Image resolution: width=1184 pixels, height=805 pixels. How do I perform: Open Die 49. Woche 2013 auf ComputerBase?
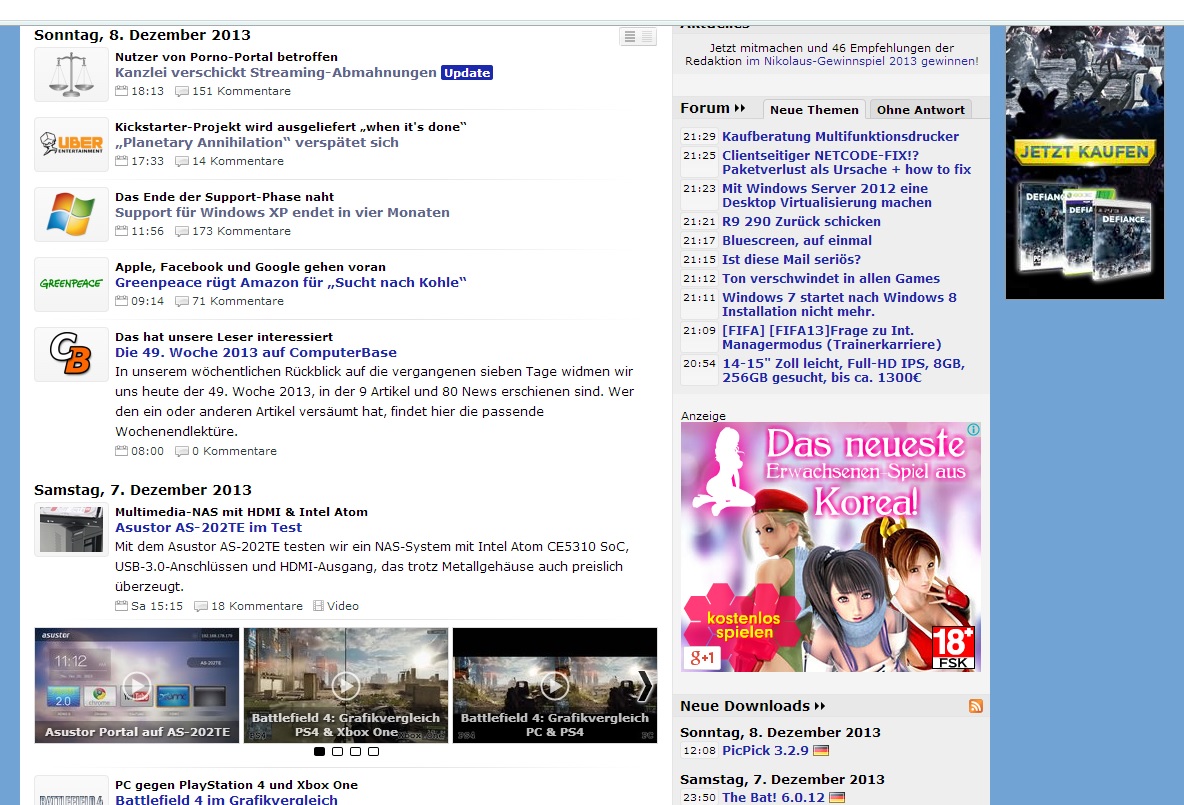[x=256, y=353]
